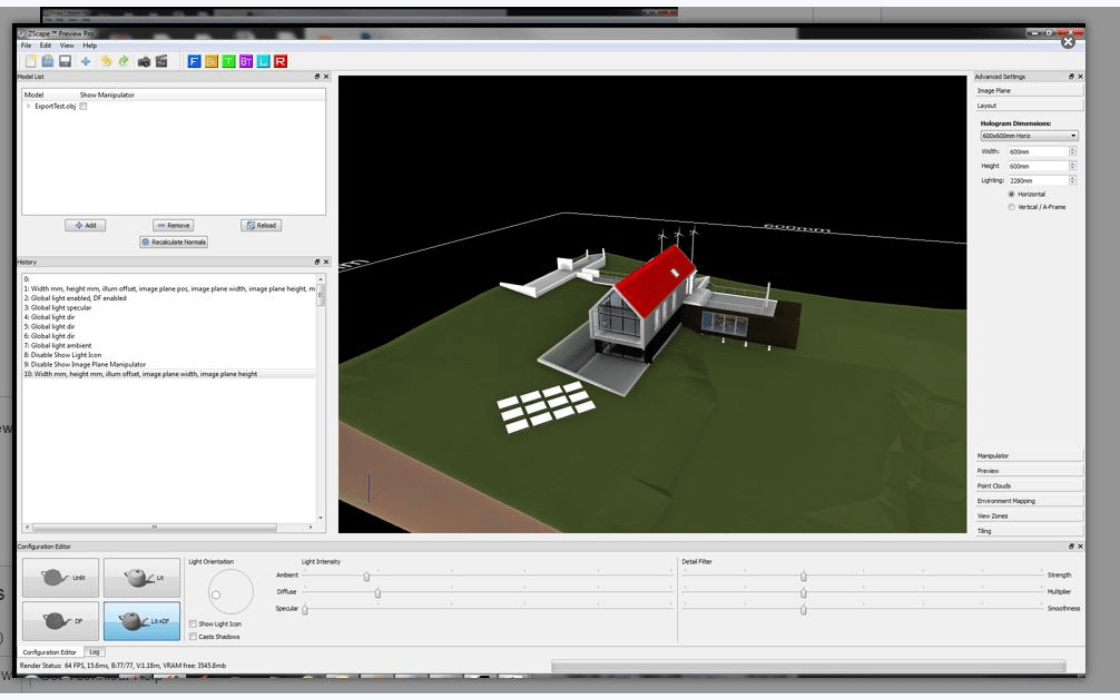1120x700 pixels.
Task: Click the Reload model button
Action: [261, 225]
